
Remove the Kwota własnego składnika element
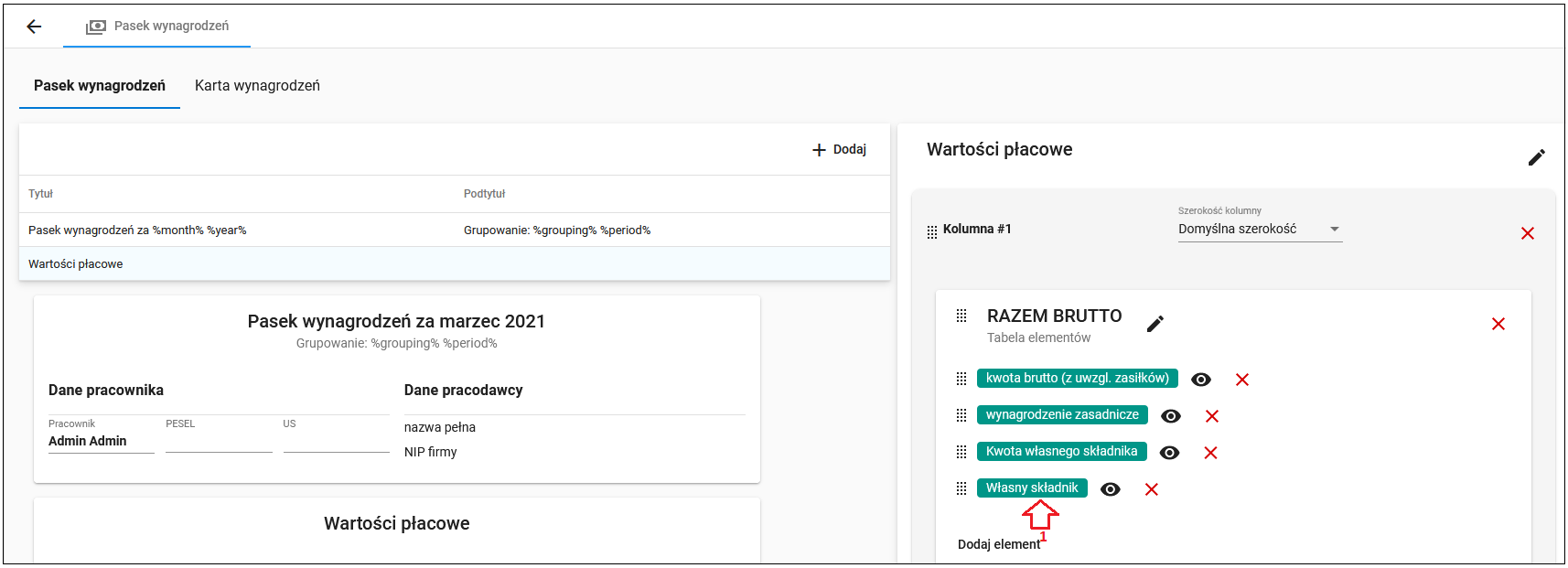[1210, 453]
